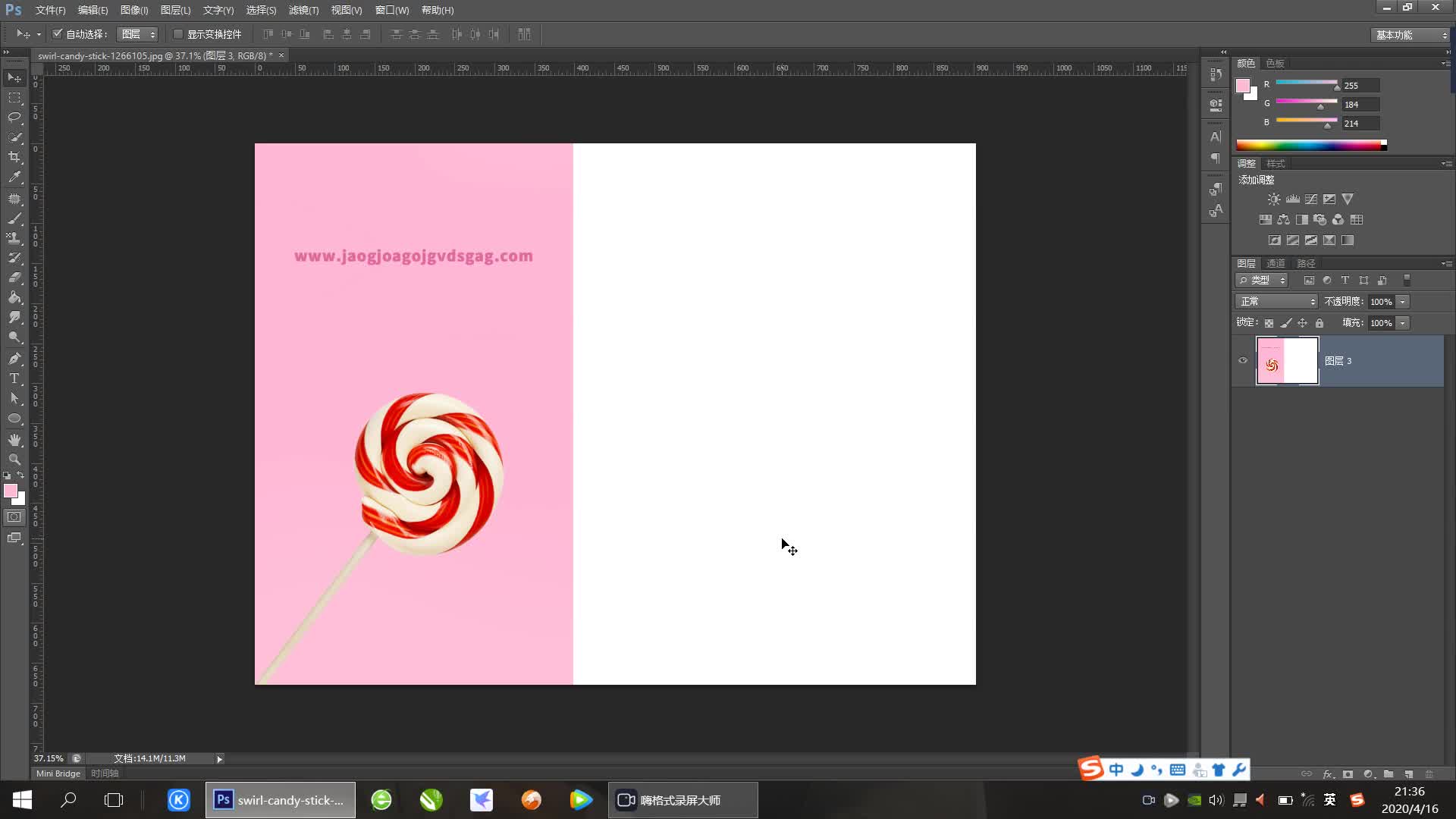
Task: Select the Horizontal Type tool
Action: click(x=14, y=378)
